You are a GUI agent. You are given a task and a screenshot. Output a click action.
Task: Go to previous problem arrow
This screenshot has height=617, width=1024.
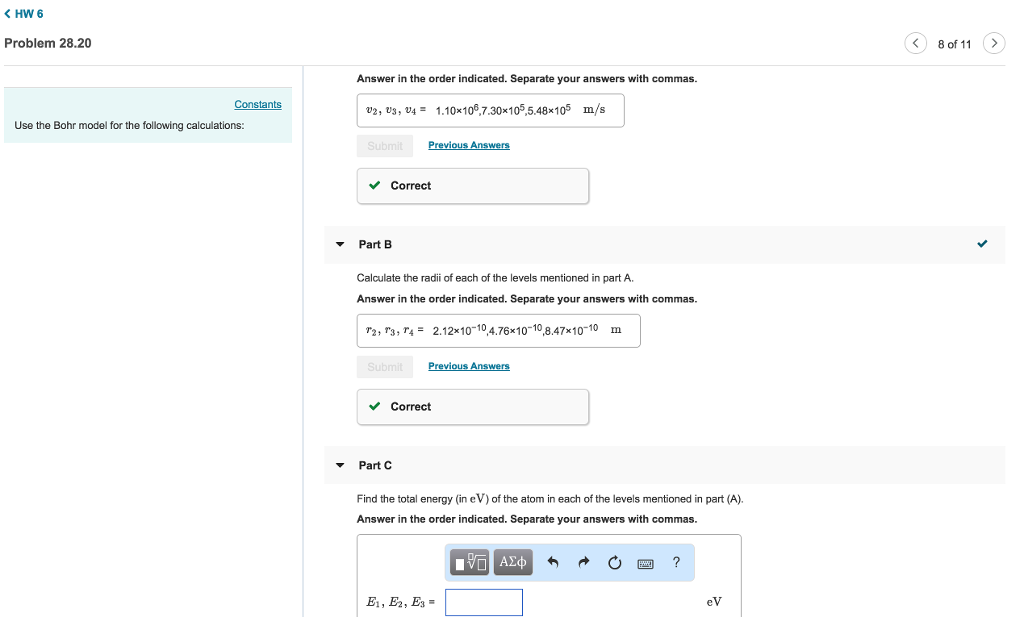click(916, 43)
